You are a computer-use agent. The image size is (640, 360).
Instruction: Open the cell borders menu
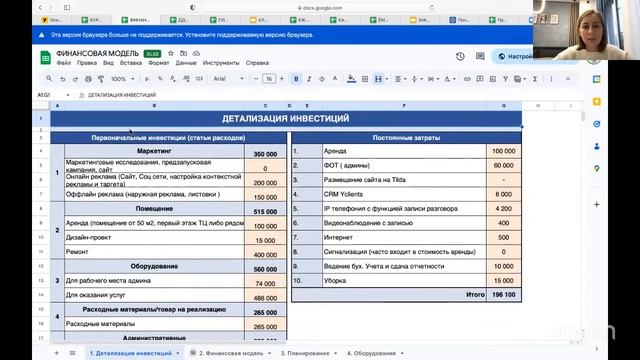click(x=365, y=79)
